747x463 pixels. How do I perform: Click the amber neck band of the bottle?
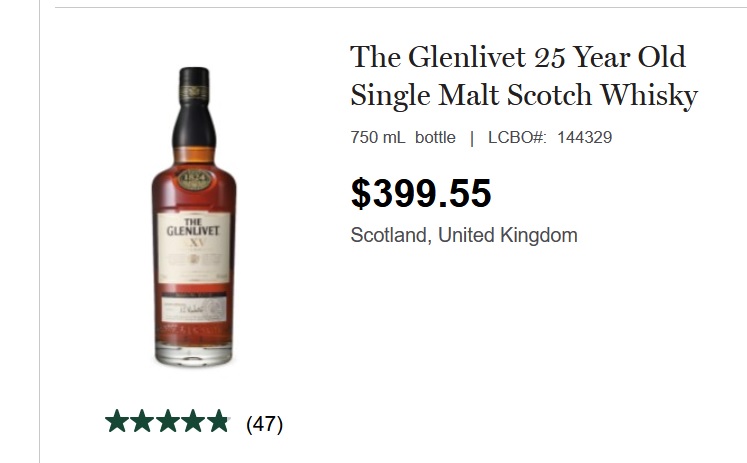pyautogui.click(x=194, y=155)
